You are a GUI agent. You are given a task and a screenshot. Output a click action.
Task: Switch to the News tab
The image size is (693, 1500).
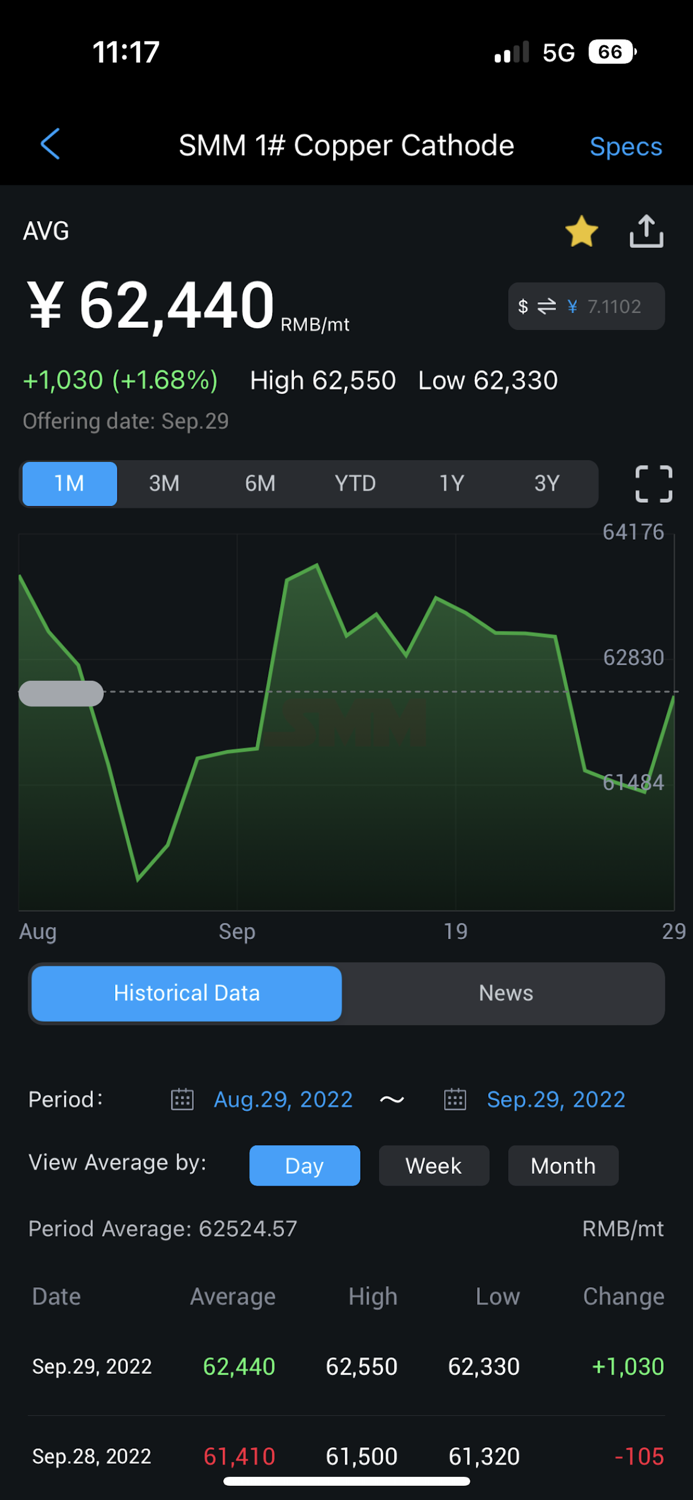tap(505, 993)
